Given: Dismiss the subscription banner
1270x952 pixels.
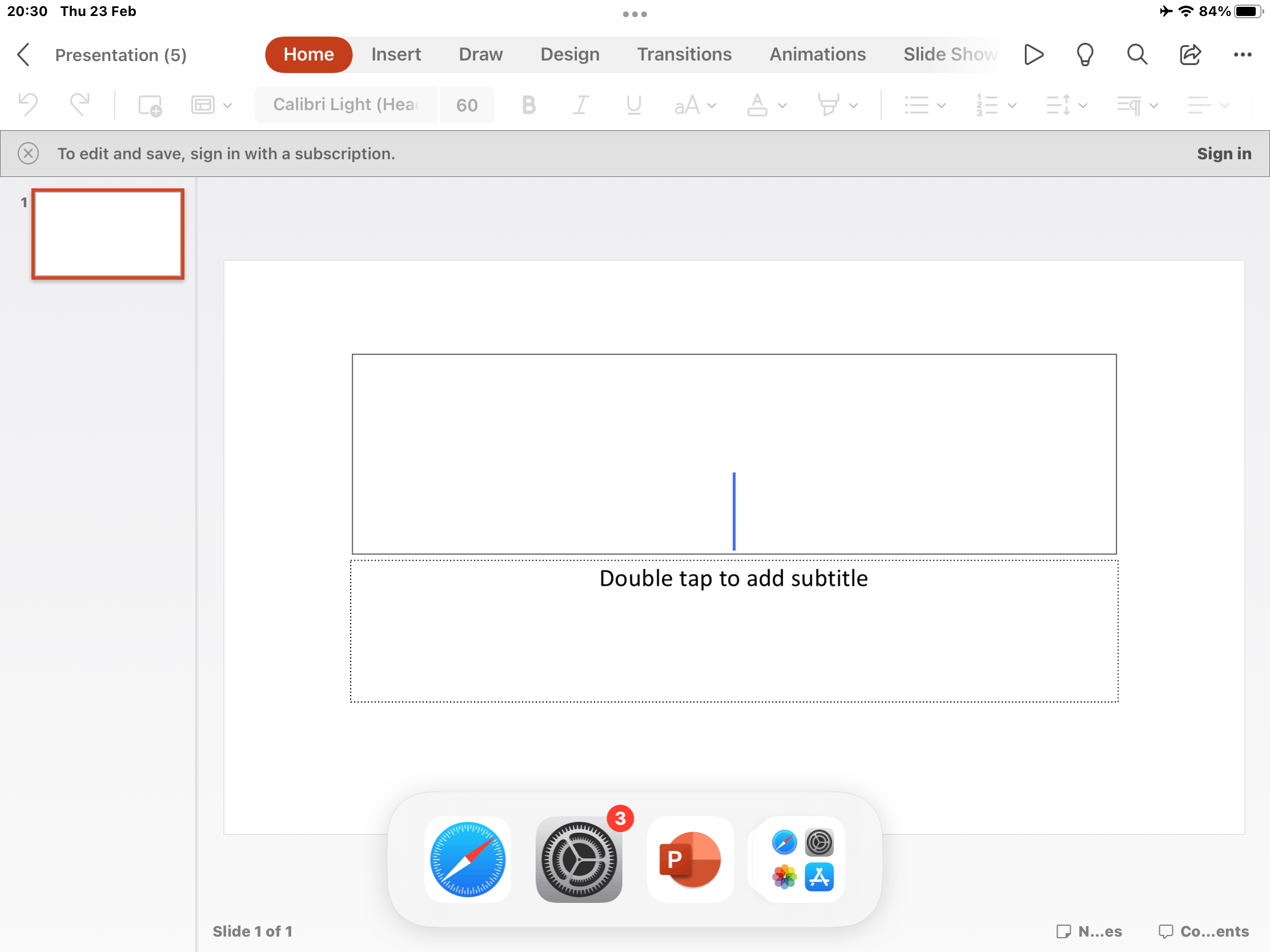Looking at the screenshot, I should (x=28, y=154).
